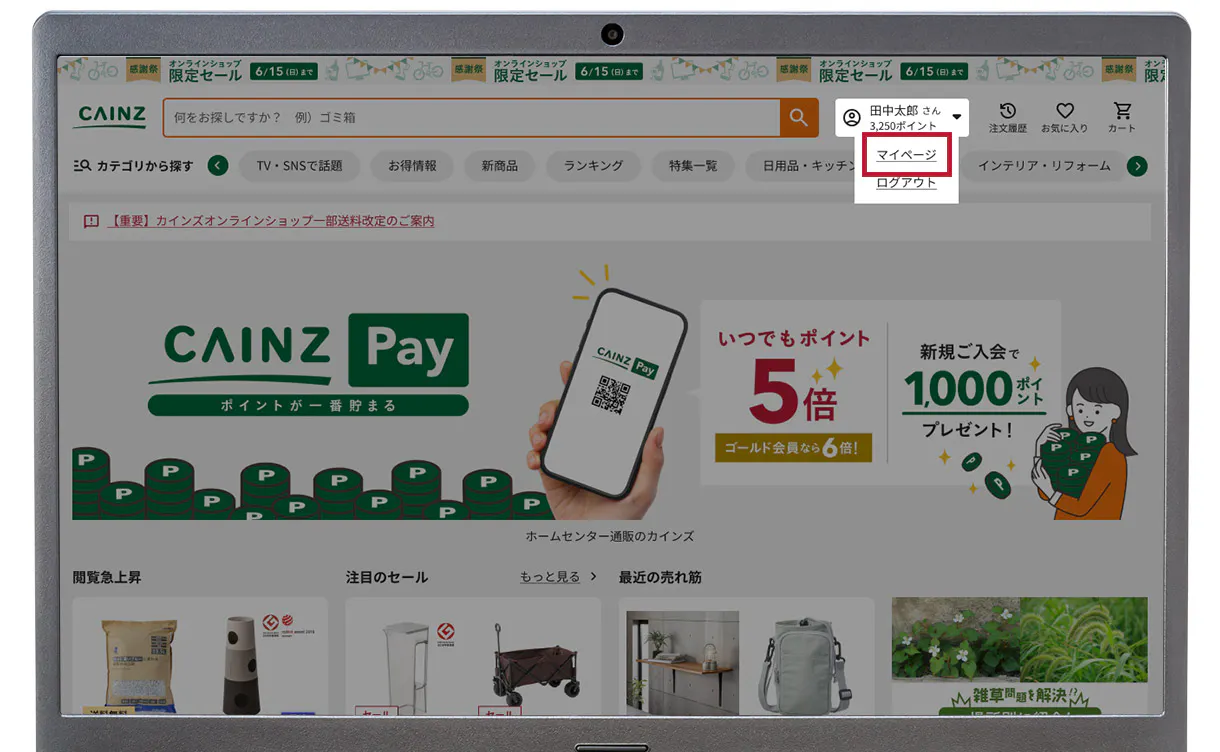Click the 限定セール top promotional banner
This screenshot has height=752, width=1220.
click(x=611, y=70)
